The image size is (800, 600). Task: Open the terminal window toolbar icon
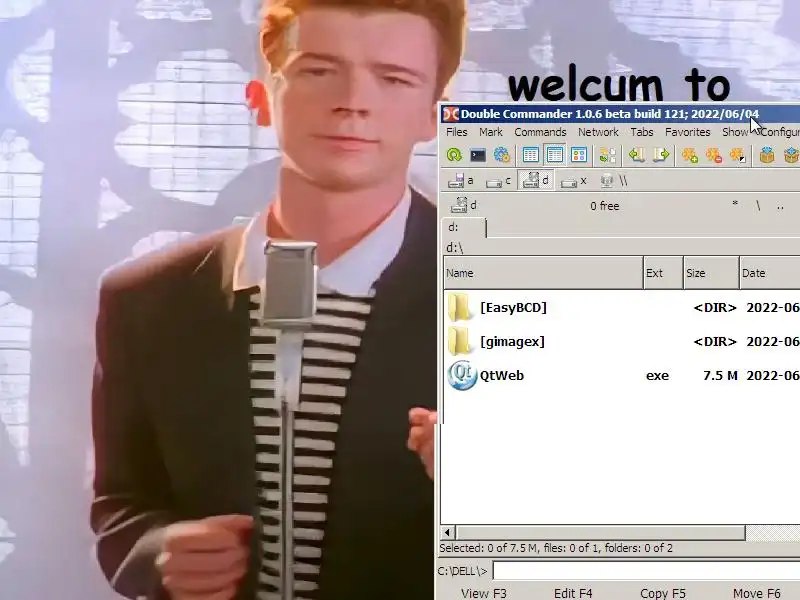coord(478,155)
